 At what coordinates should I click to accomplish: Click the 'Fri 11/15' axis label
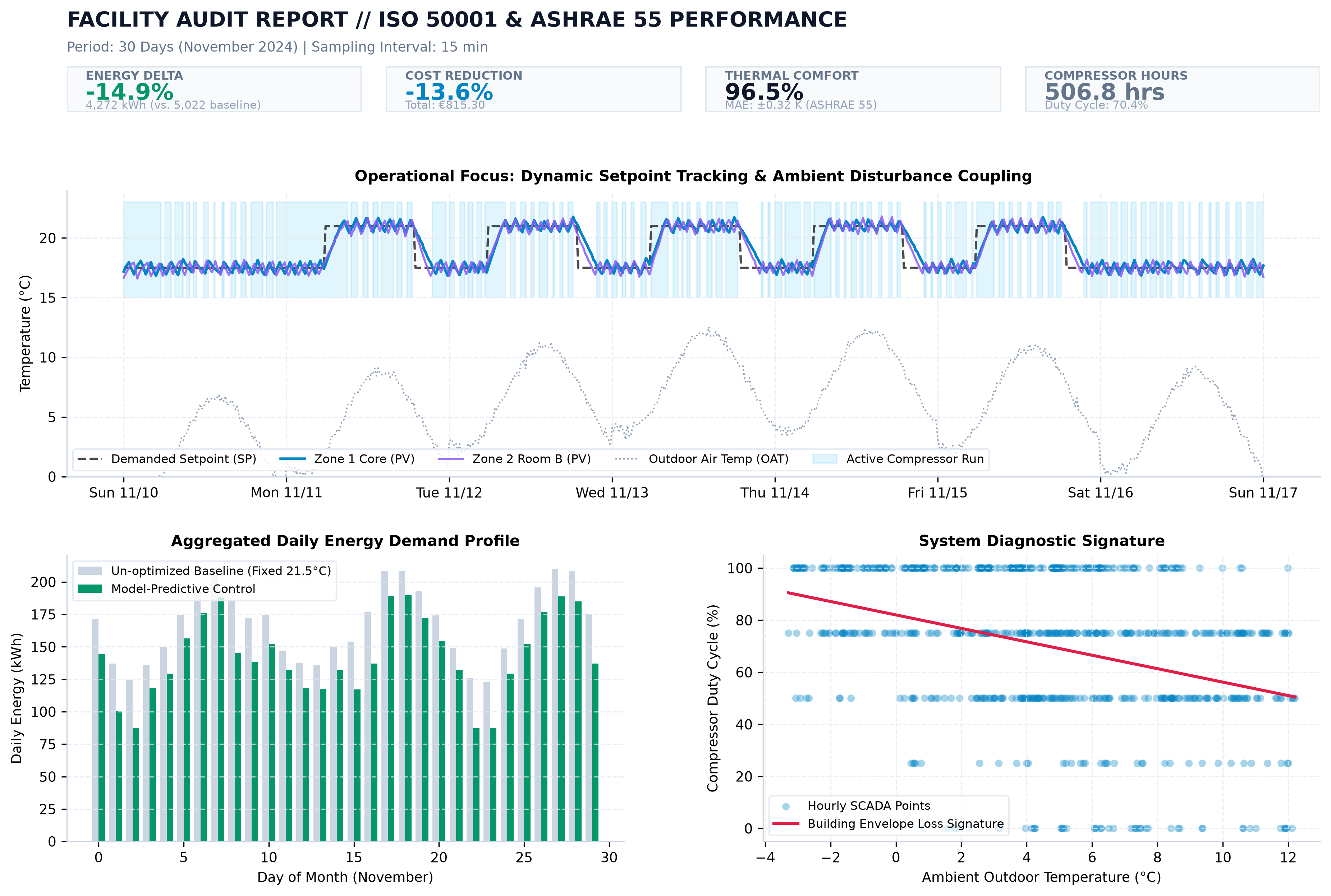938,493
